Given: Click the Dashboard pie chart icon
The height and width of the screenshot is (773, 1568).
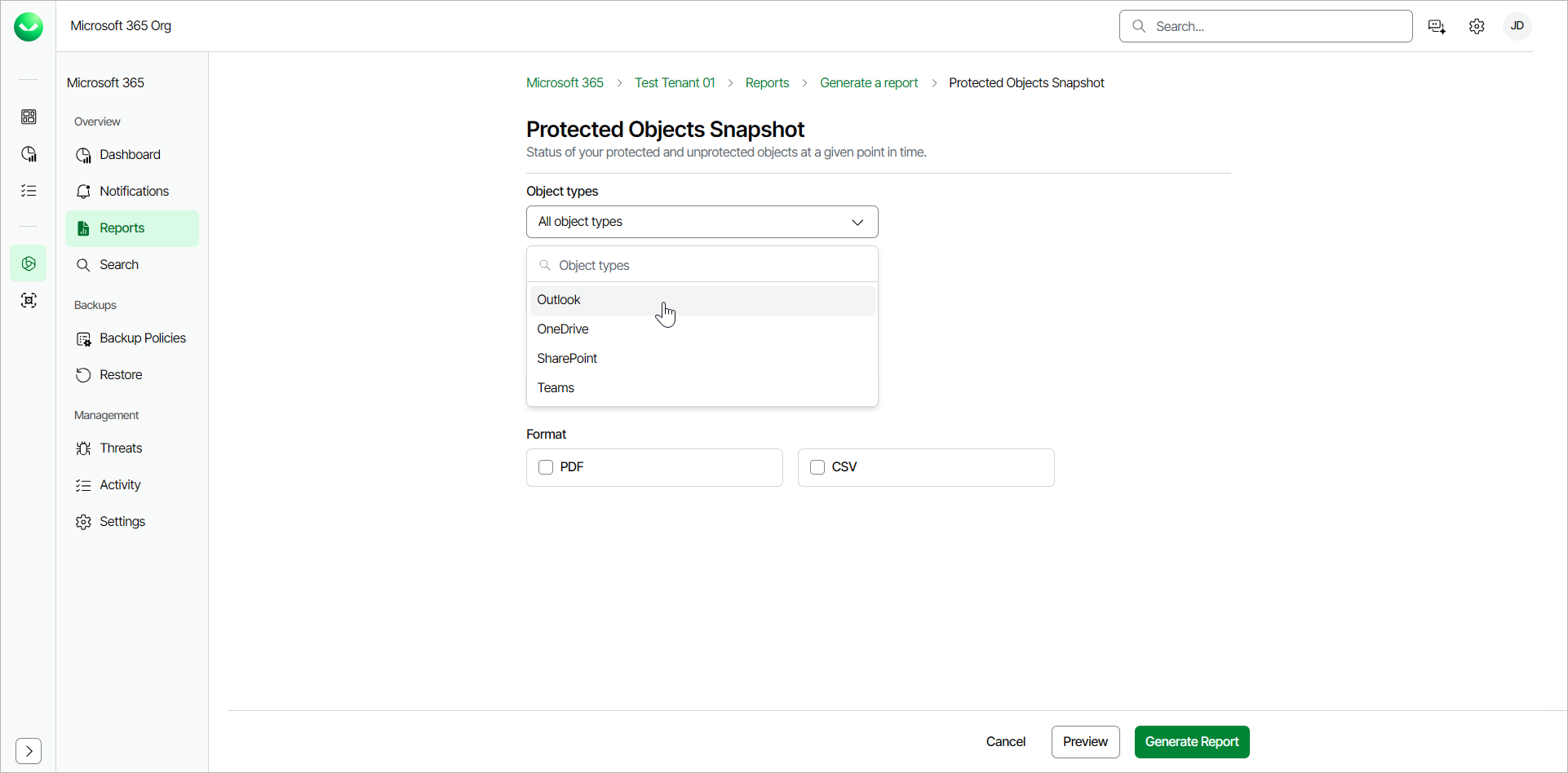Looking at the screenshot, I should pyautogui.click(x=83, y=155).
